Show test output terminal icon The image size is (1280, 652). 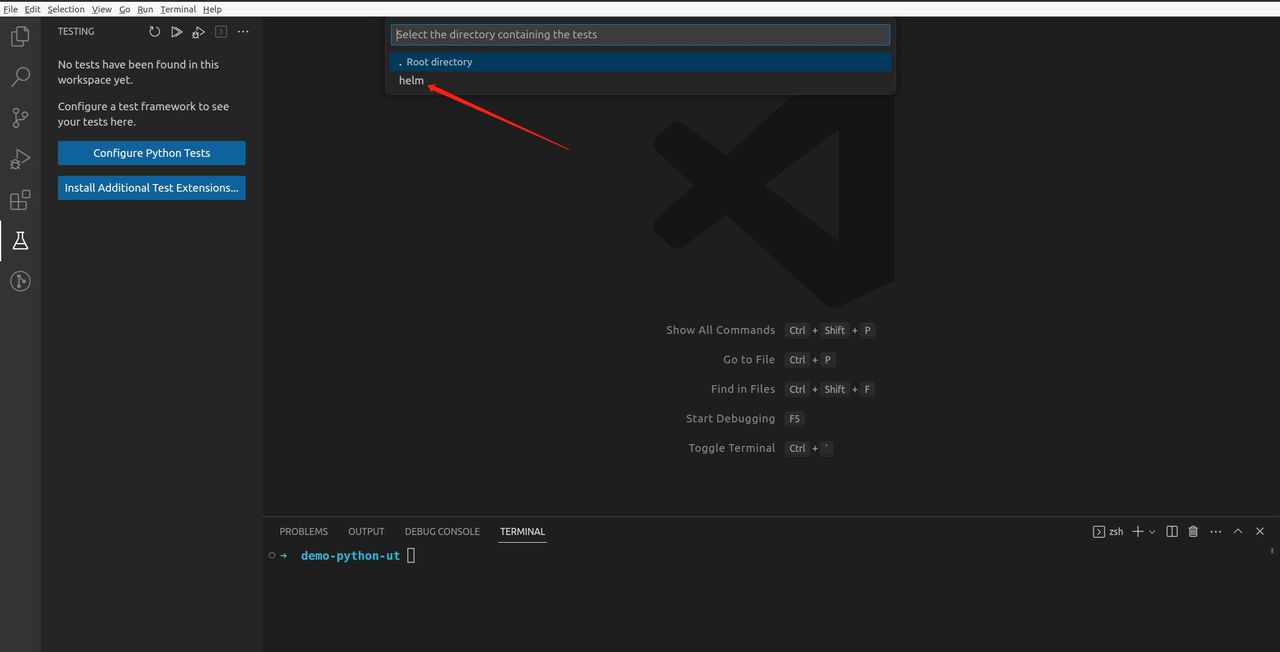pos(221,32)
